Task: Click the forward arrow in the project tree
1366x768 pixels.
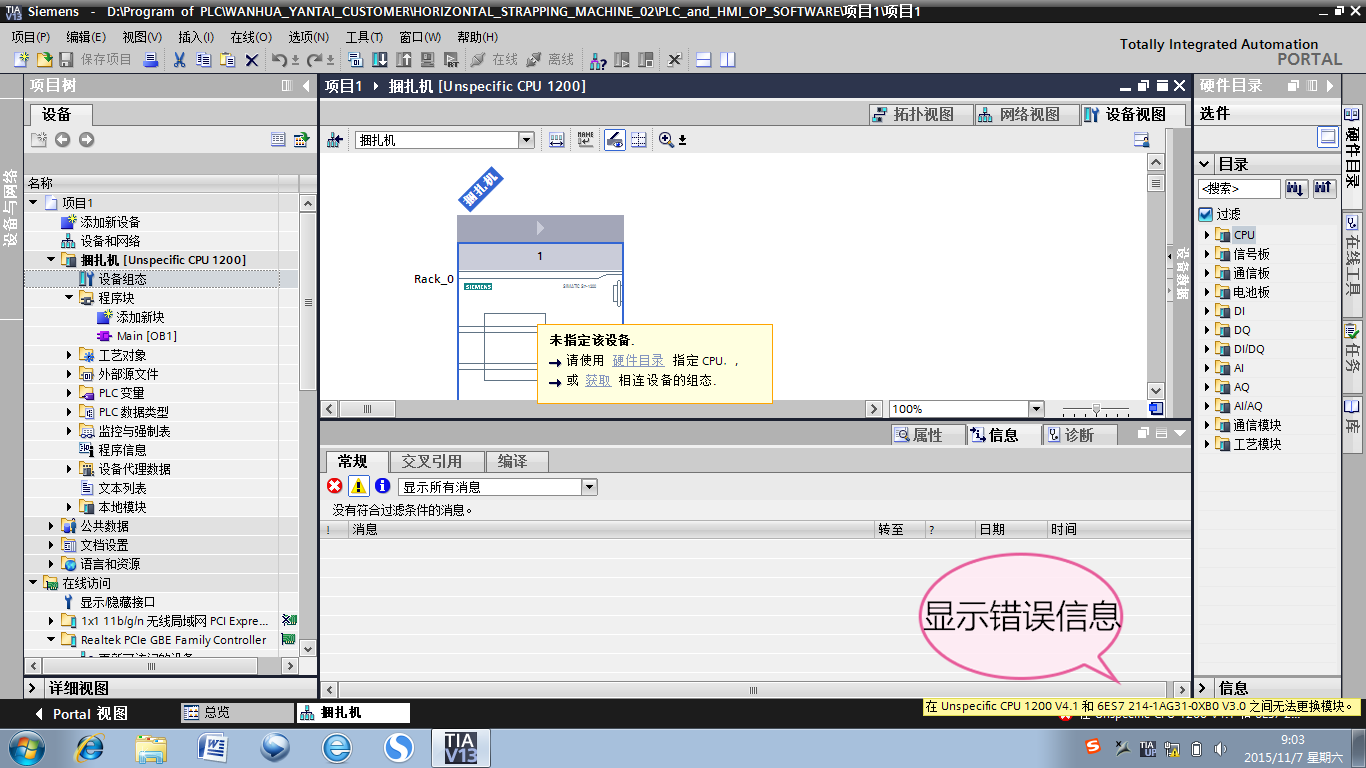Action: [x=87, y=140]
